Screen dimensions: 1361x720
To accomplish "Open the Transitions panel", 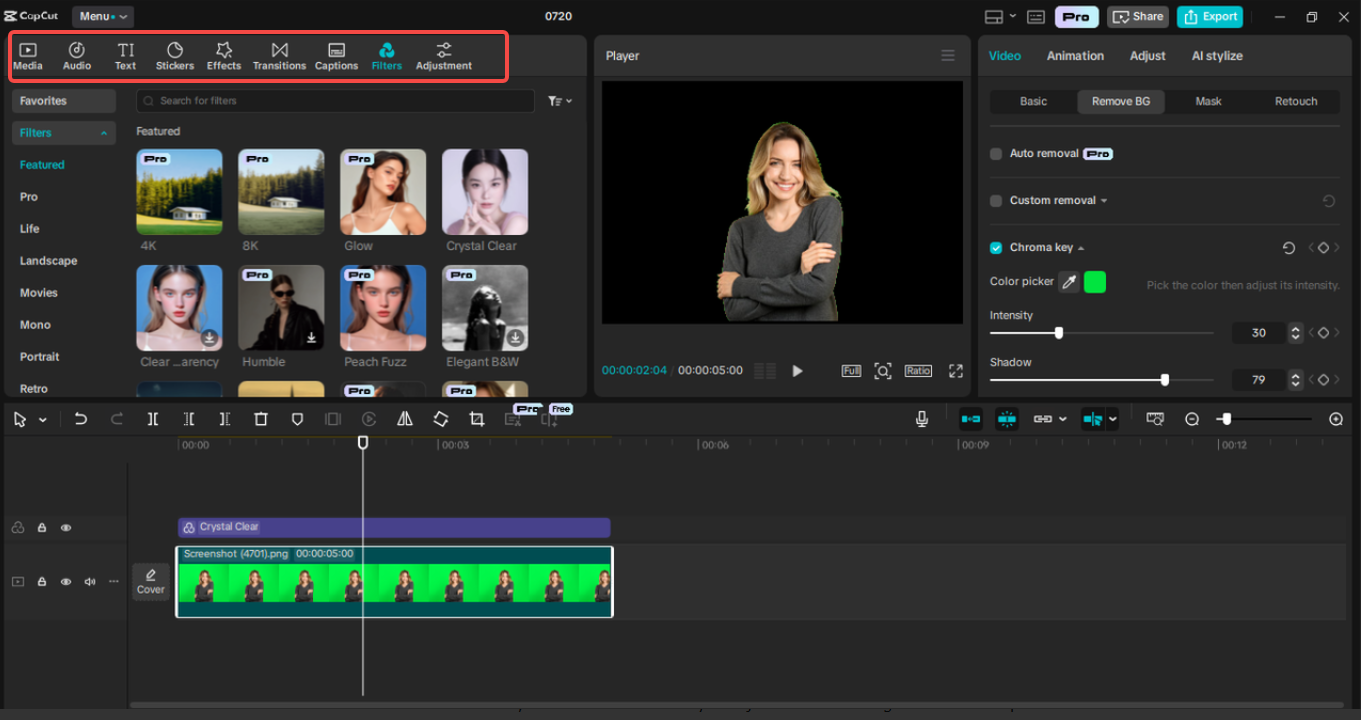I will (279, 55).
